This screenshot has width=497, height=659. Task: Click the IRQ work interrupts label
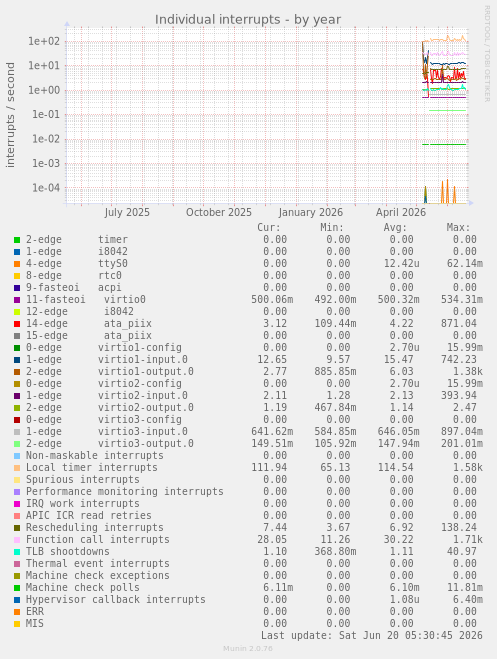[83, 503]
